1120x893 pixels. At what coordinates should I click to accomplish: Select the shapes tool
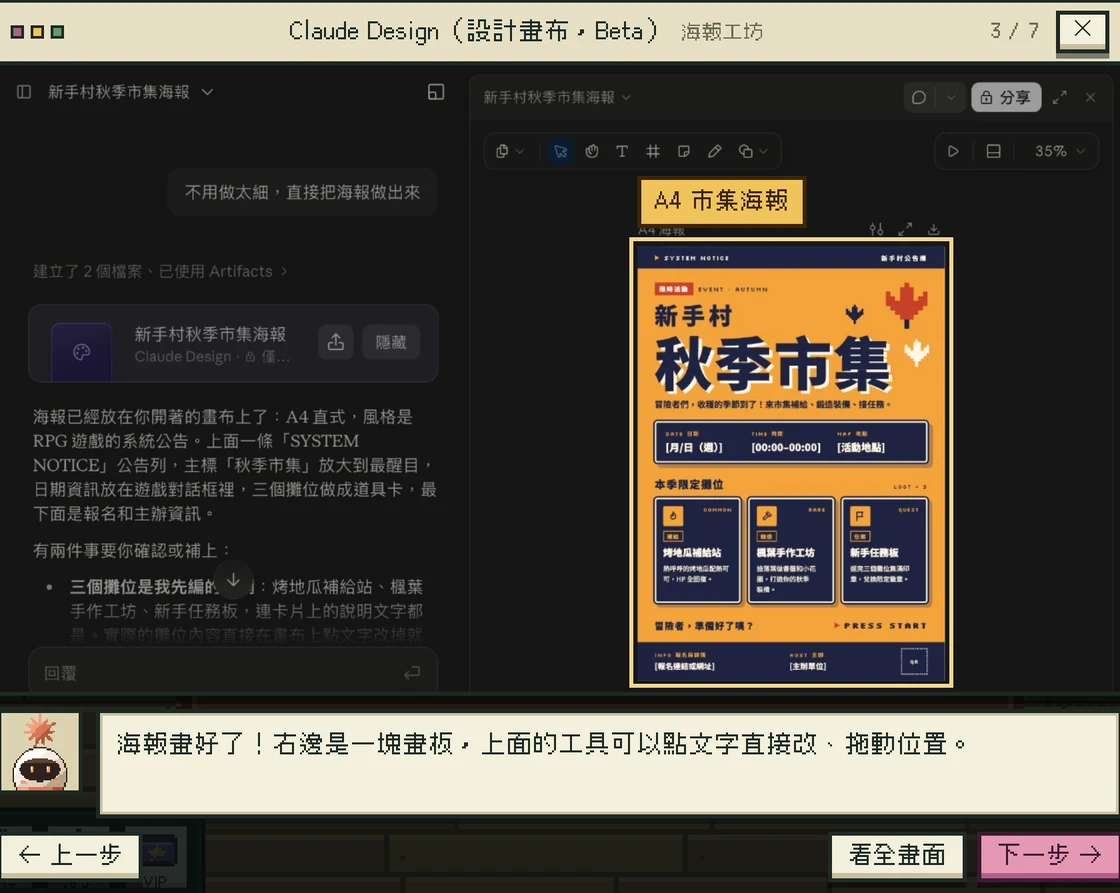click(x=746, y=151)
